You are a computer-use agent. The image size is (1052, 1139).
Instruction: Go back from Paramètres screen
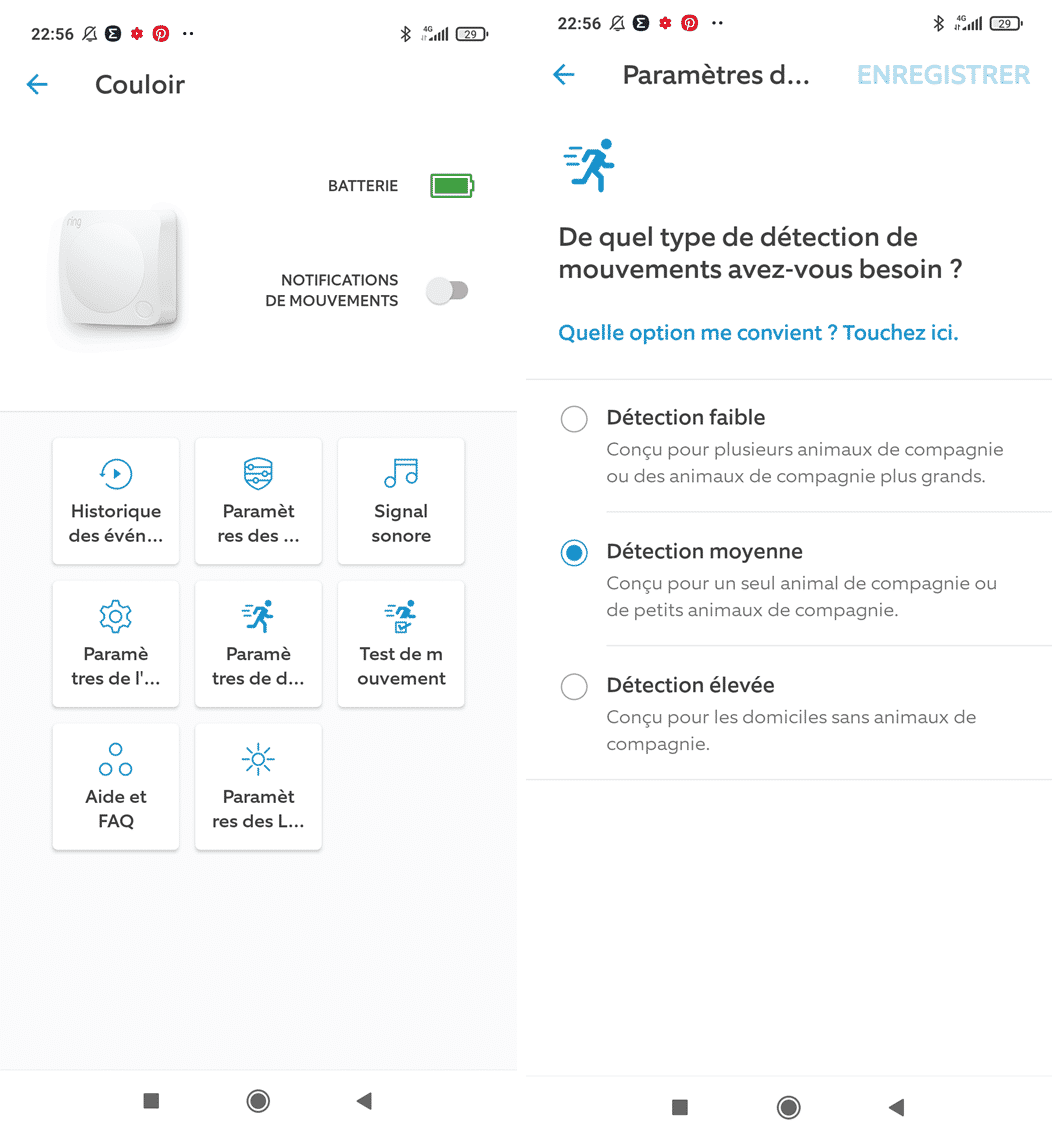click(564, 74)
